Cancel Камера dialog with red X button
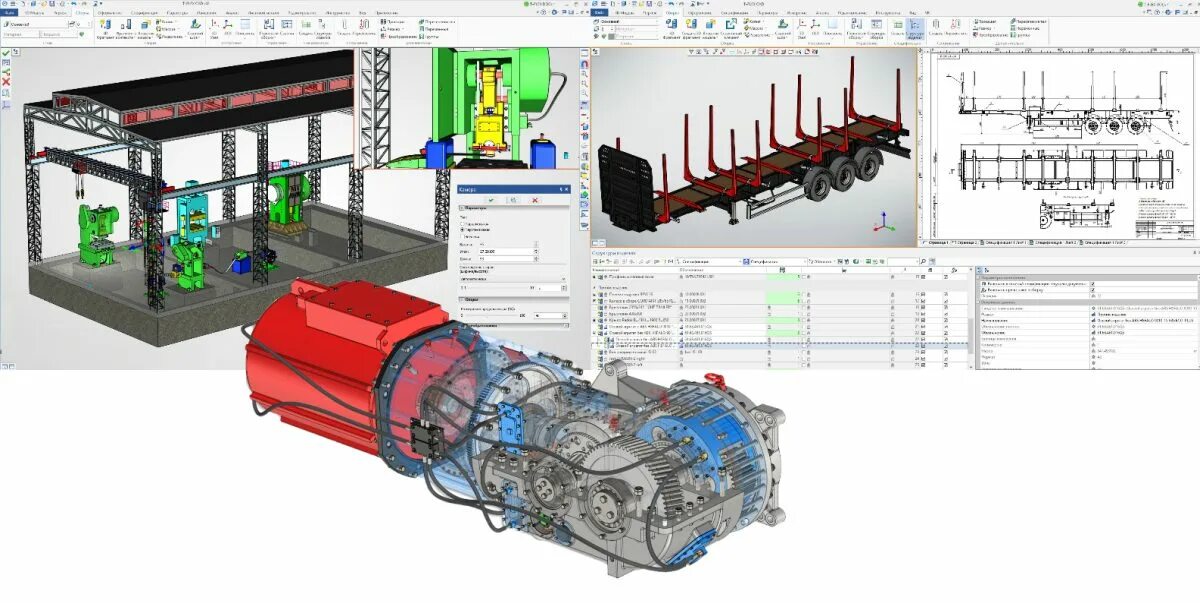This screenshot has height=603, width=1200. pos(535,200)
